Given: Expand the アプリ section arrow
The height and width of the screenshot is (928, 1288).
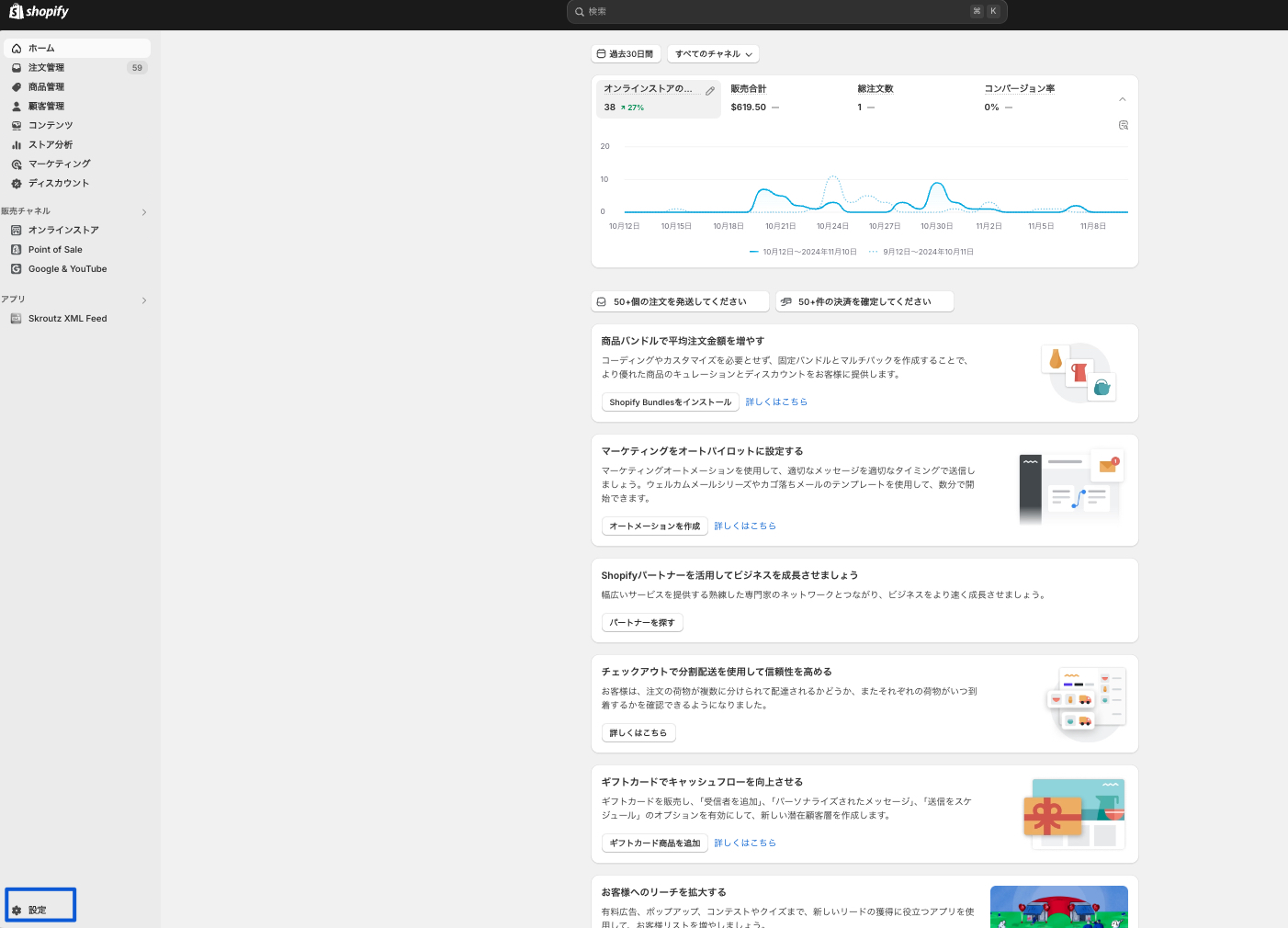Looking at the screenshot, I should pos(144,300).
